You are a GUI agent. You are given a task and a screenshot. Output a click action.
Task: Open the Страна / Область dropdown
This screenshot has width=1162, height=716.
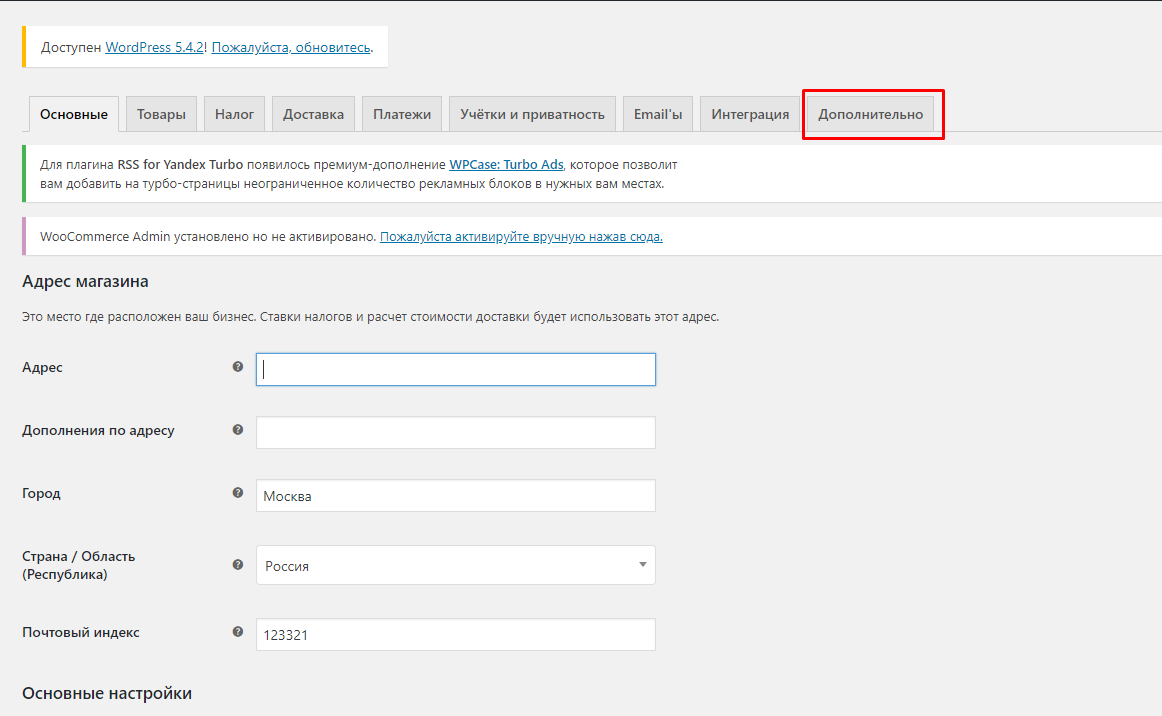pyautogui.click(x=455, y=565)
